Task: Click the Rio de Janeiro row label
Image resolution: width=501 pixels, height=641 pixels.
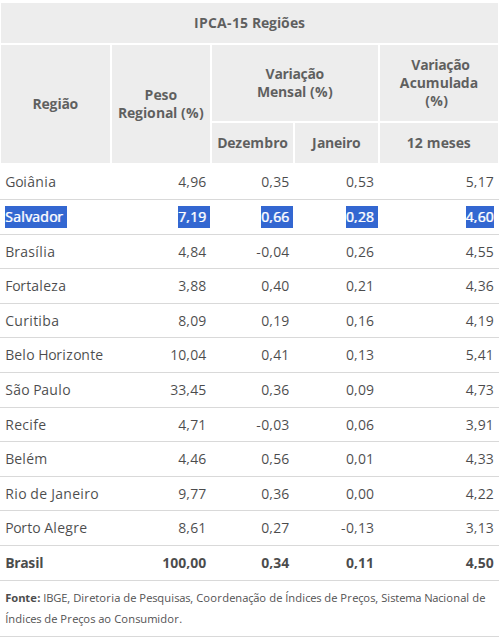Action: 52,494
